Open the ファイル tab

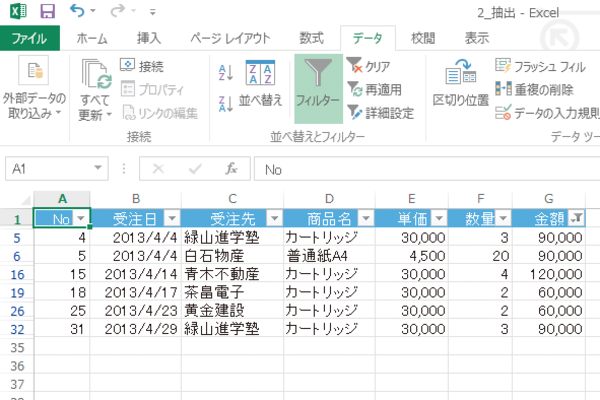29,38
